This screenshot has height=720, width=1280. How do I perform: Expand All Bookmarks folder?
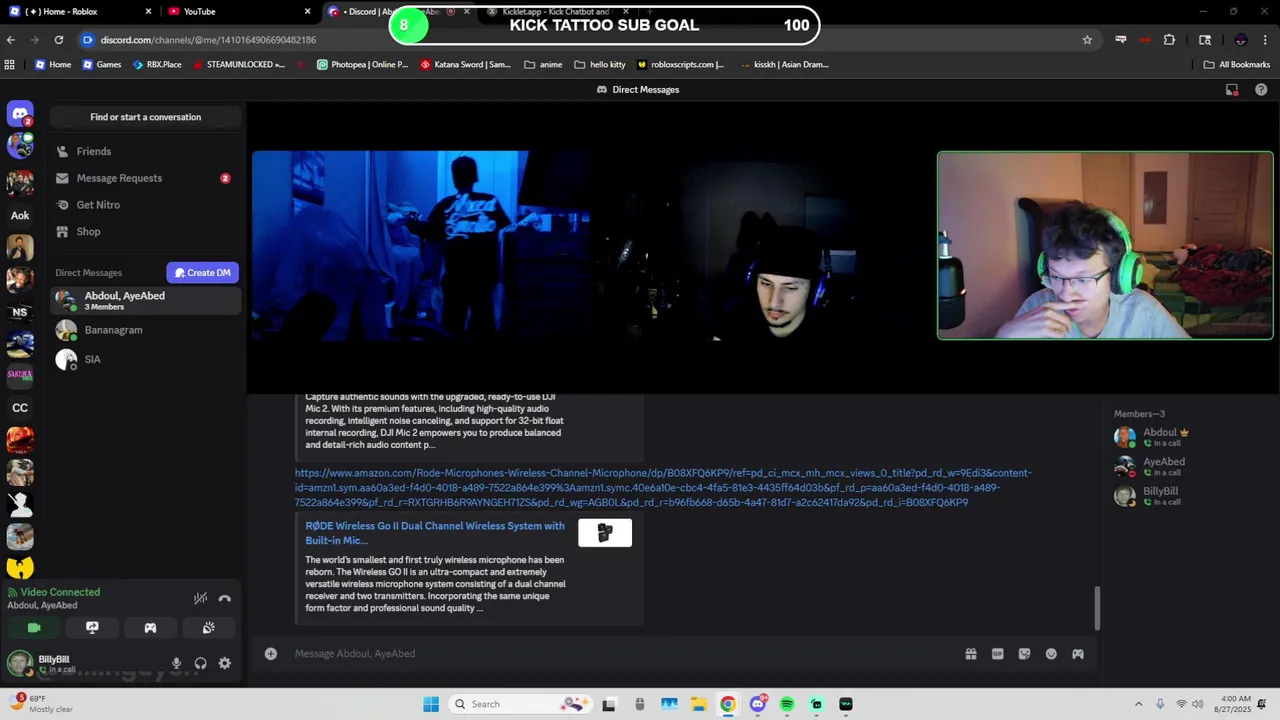[x=1236, y=65]
